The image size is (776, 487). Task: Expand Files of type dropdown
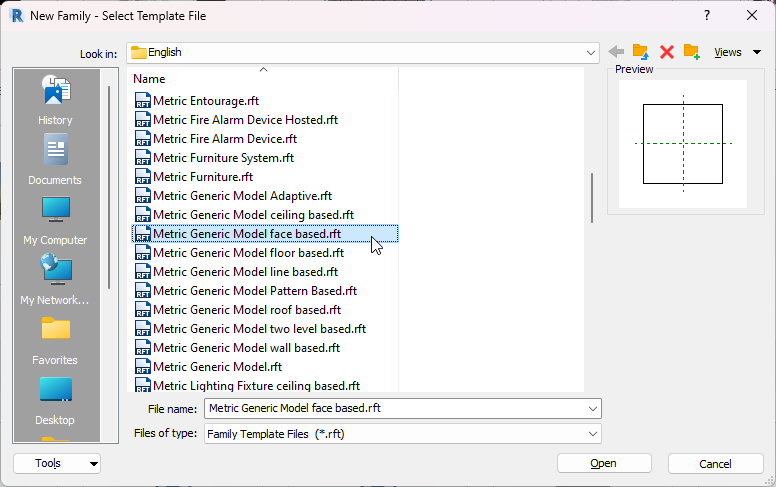pyautogui.click(x=592, y=434)
